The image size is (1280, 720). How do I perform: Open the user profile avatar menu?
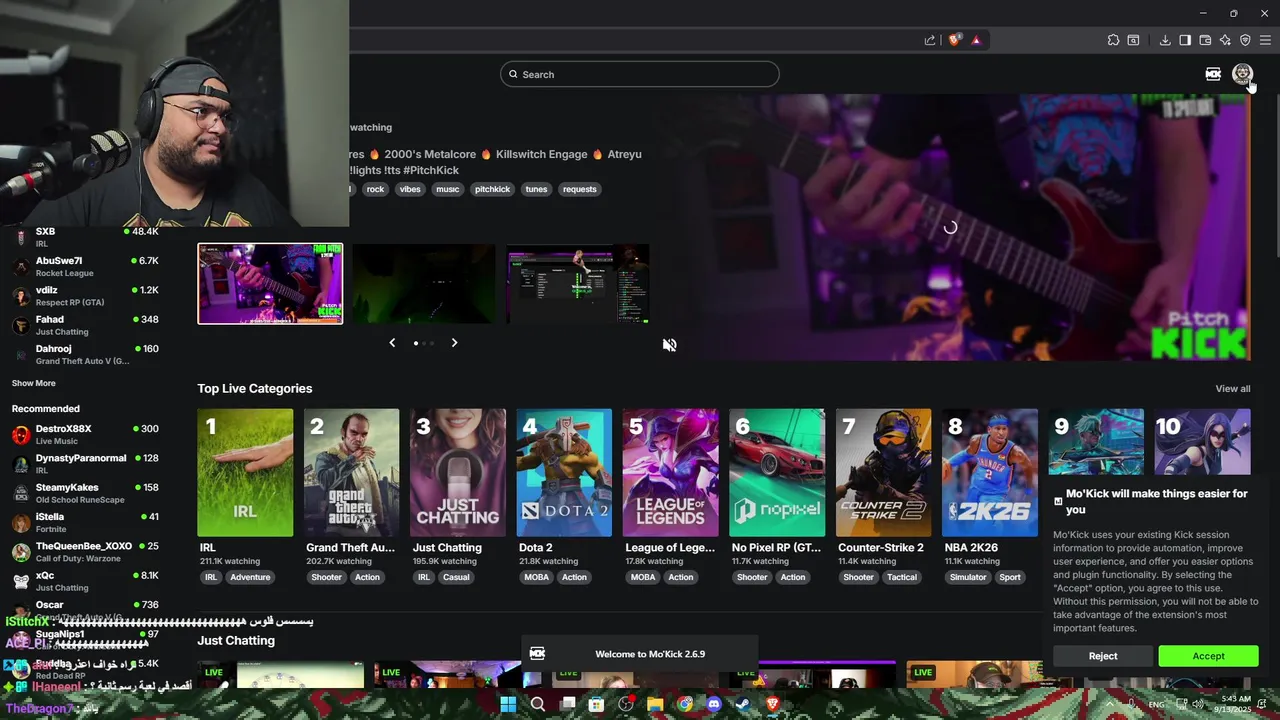(1242, 74)
